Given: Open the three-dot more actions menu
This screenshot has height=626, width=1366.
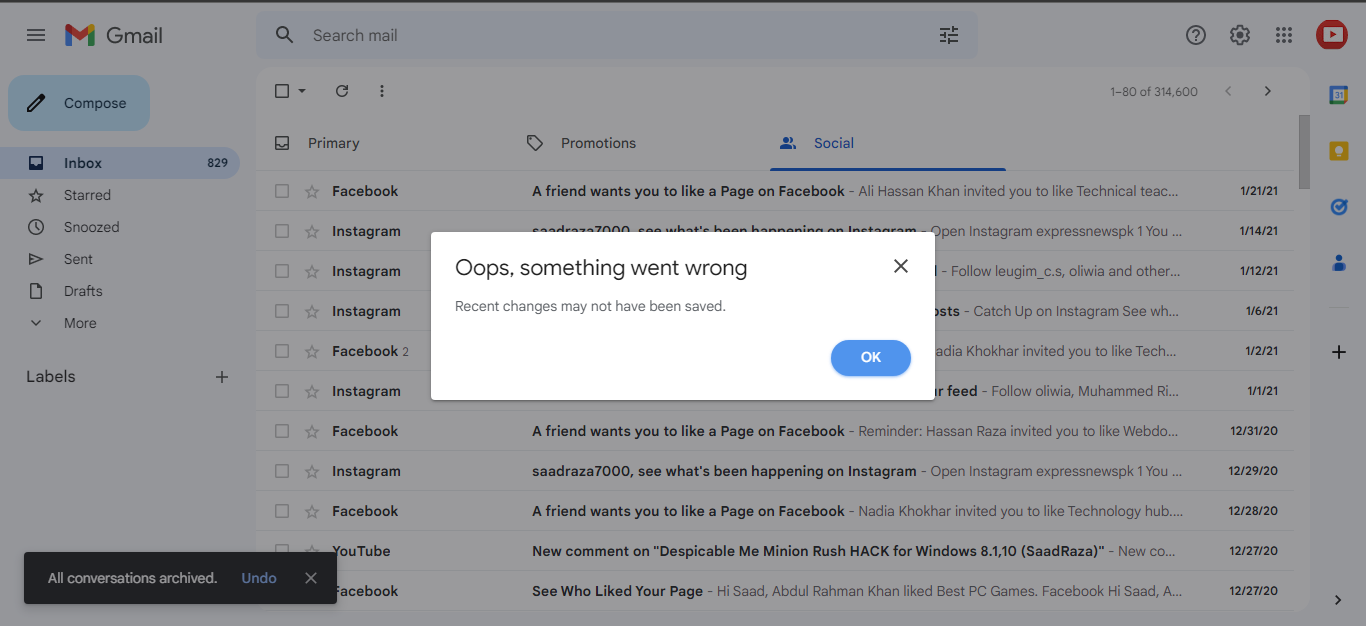Looking at the screenshot, I should tap(382, 91).
